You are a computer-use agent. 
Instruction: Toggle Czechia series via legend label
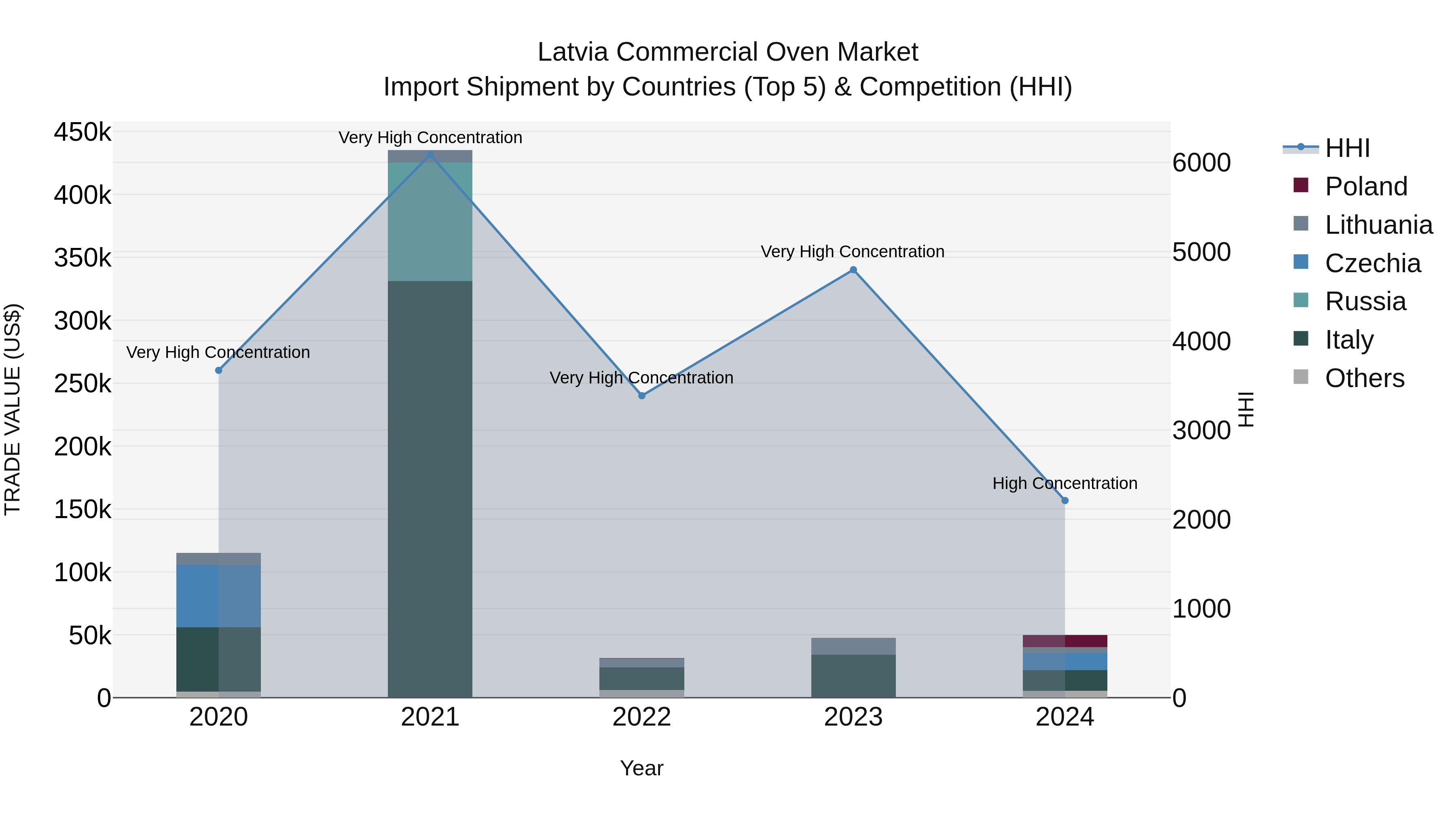(x=1373, y=263)
